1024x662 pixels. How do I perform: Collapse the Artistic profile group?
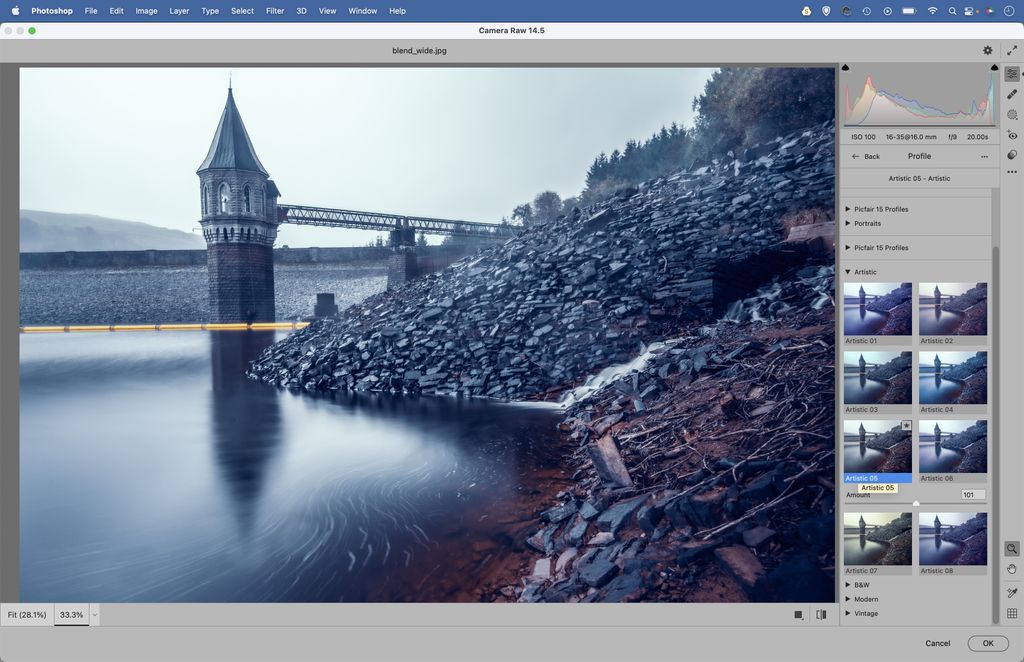[862, 271]
